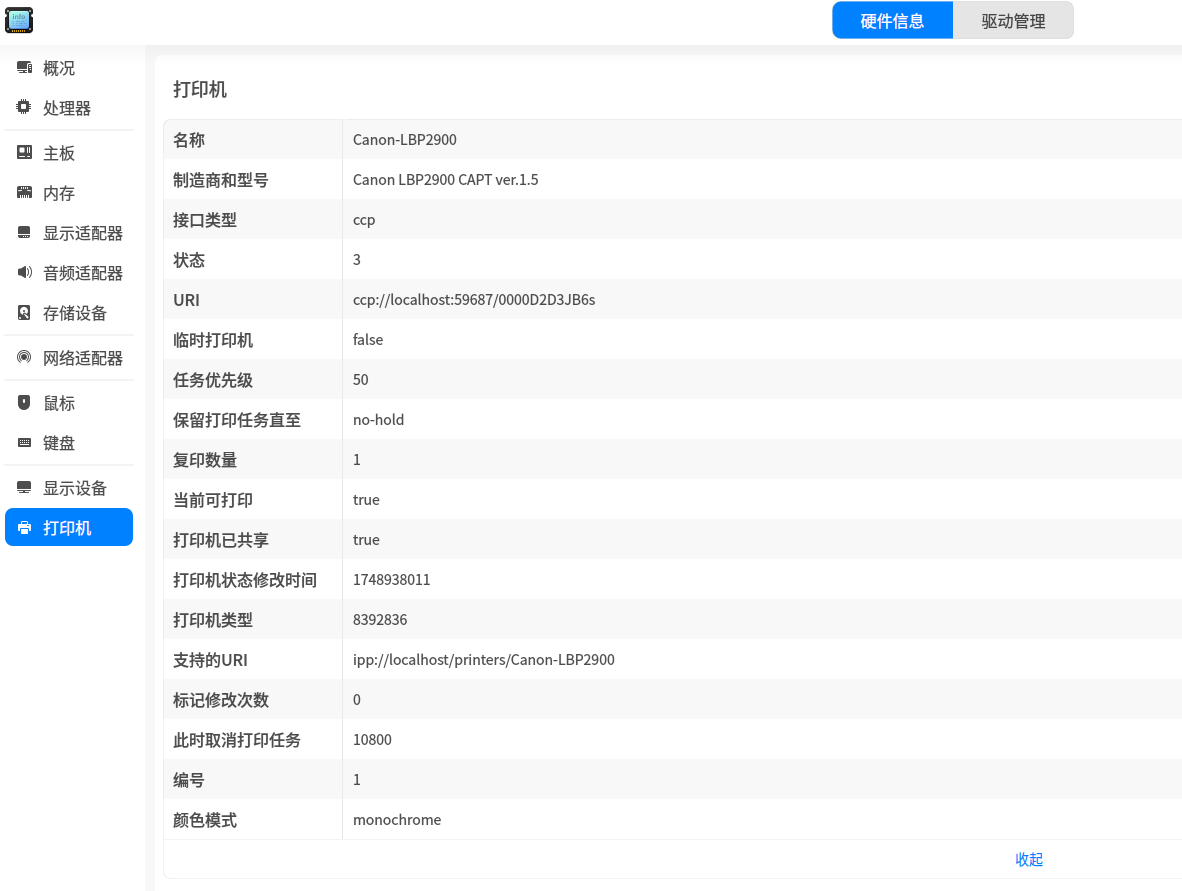Select 主板 in the sidebar
Screen dimensions: 1182x891
pyautogui.click(x=69, y=153)
